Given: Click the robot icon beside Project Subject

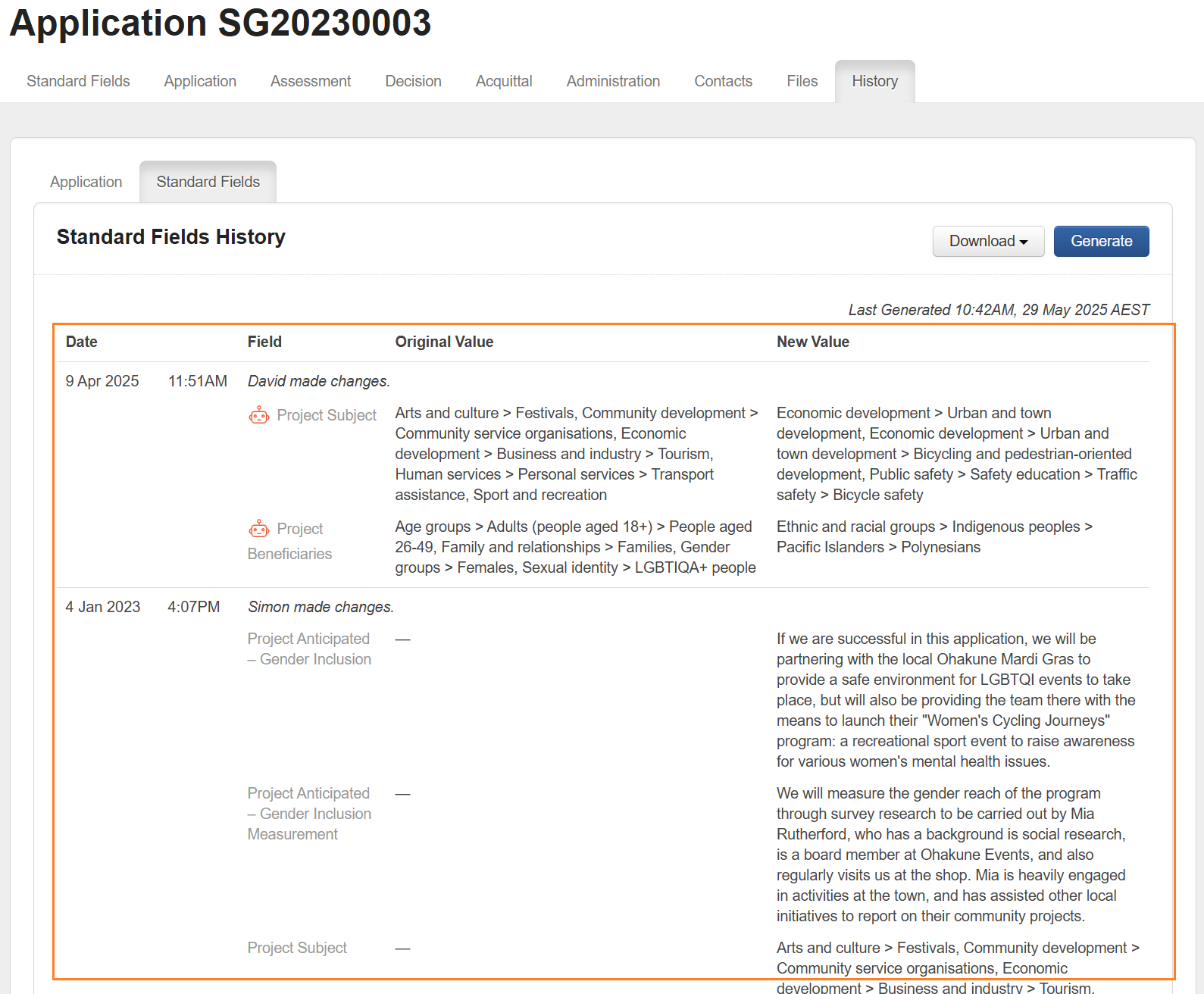Looking at the screenshot, I should (x=259, y=415).
